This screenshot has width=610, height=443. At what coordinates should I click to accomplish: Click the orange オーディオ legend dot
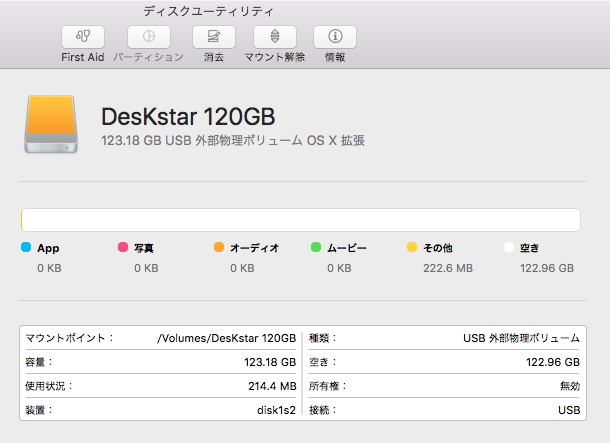click(219, 247)
